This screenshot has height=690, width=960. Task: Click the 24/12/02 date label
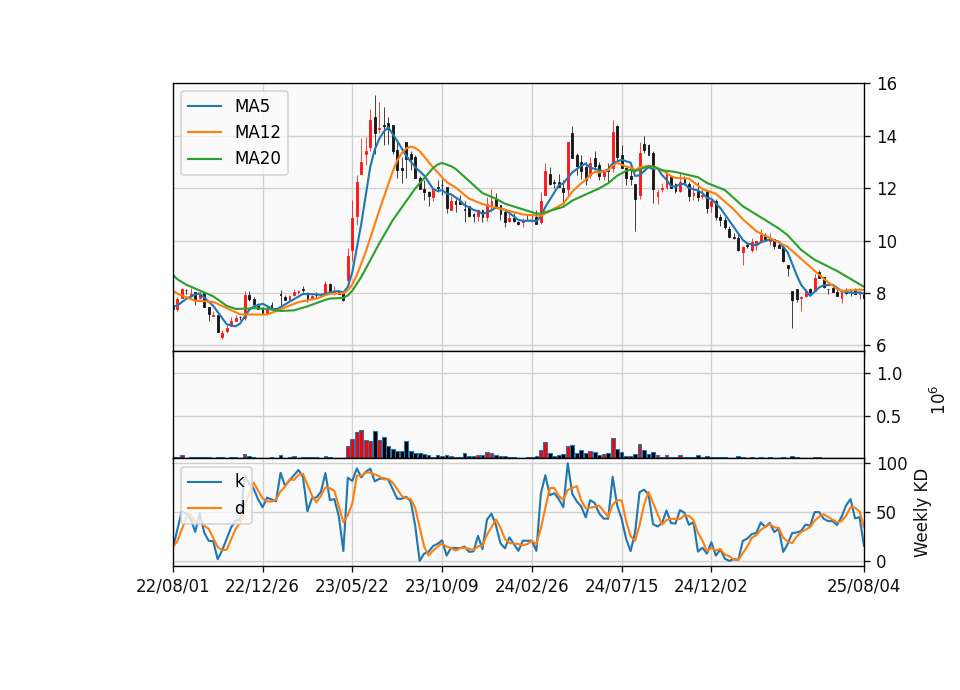point(711,586)
